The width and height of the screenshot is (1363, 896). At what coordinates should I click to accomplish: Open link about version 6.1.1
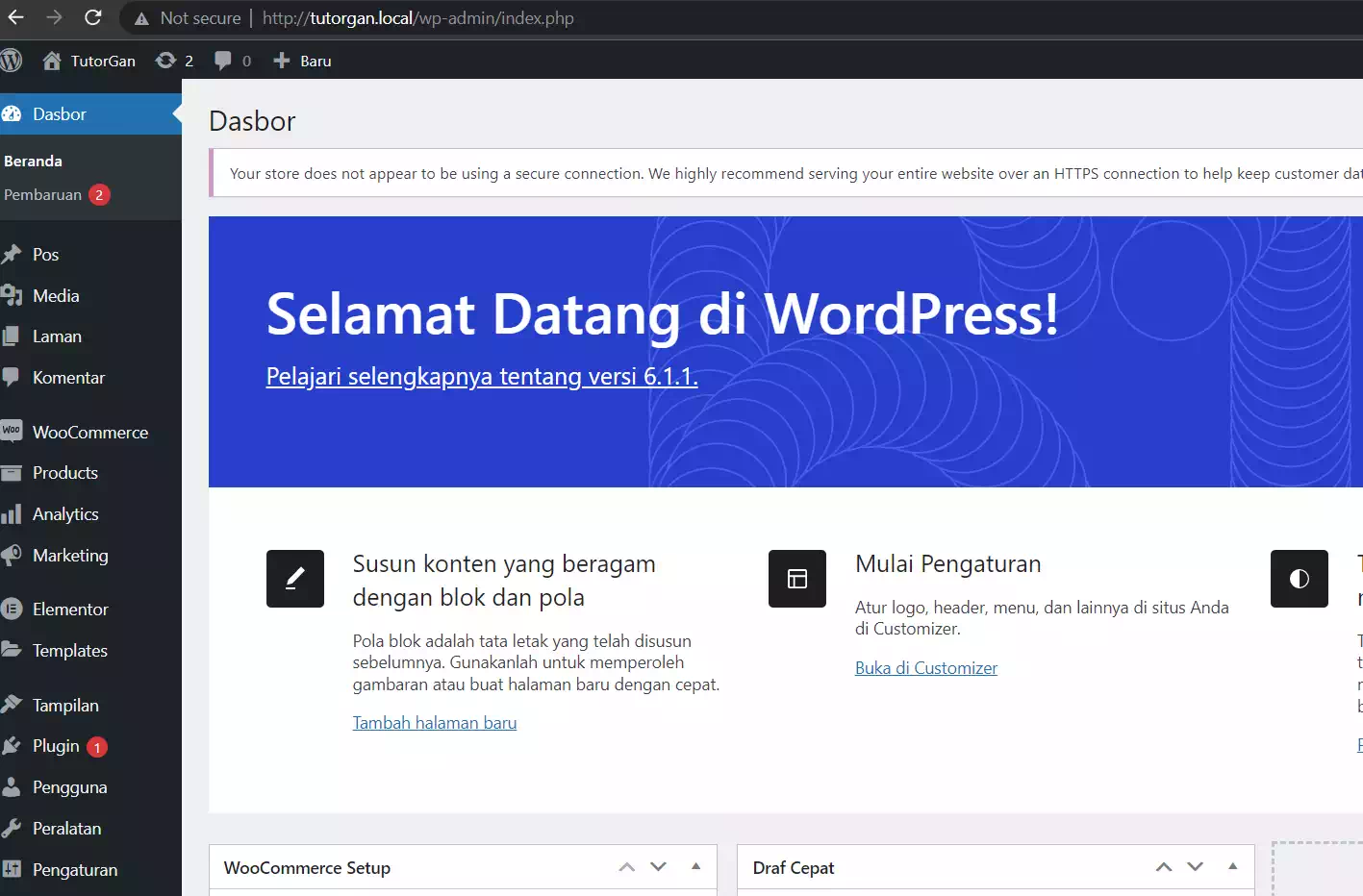pyautogui.click(x=482, y=376)
